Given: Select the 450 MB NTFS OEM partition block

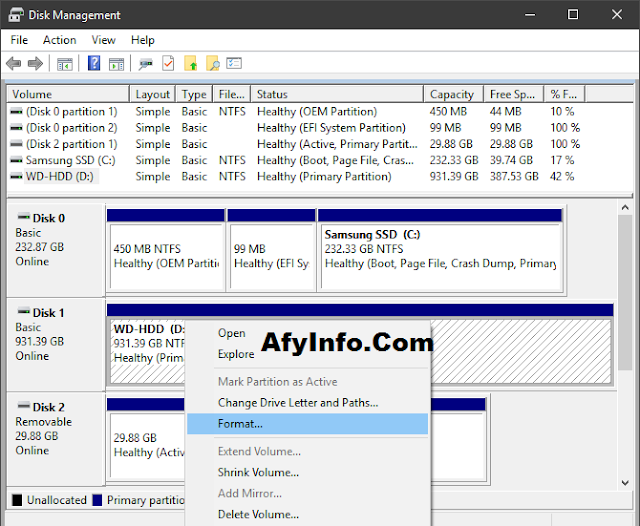Looking at the screenshot, I should (166, 250).
